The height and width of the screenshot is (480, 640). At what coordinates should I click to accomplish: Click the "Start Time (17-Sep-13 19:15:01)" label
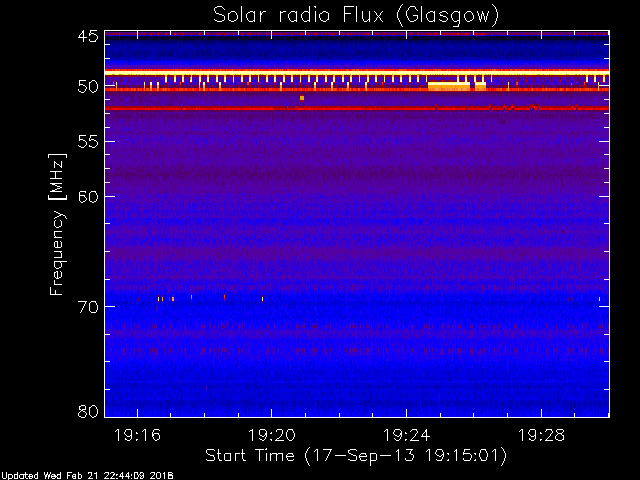pyautogui.click(x=356, y=456)
